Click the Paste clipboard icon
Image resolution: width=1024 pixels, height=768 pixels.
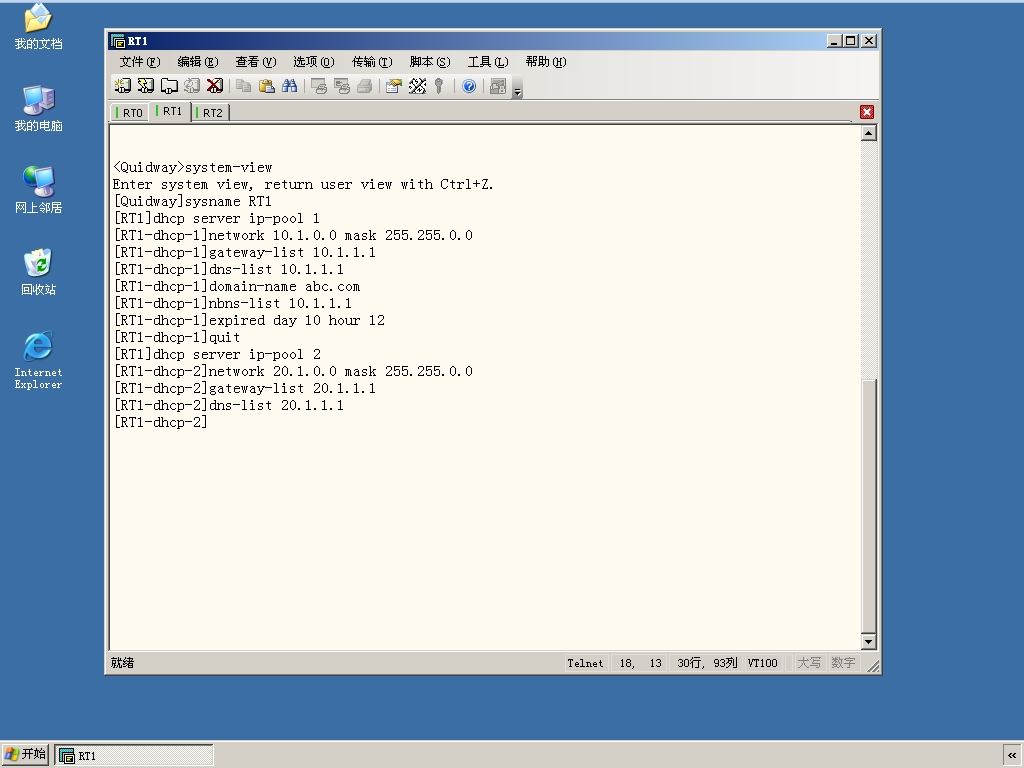(266, 86)
